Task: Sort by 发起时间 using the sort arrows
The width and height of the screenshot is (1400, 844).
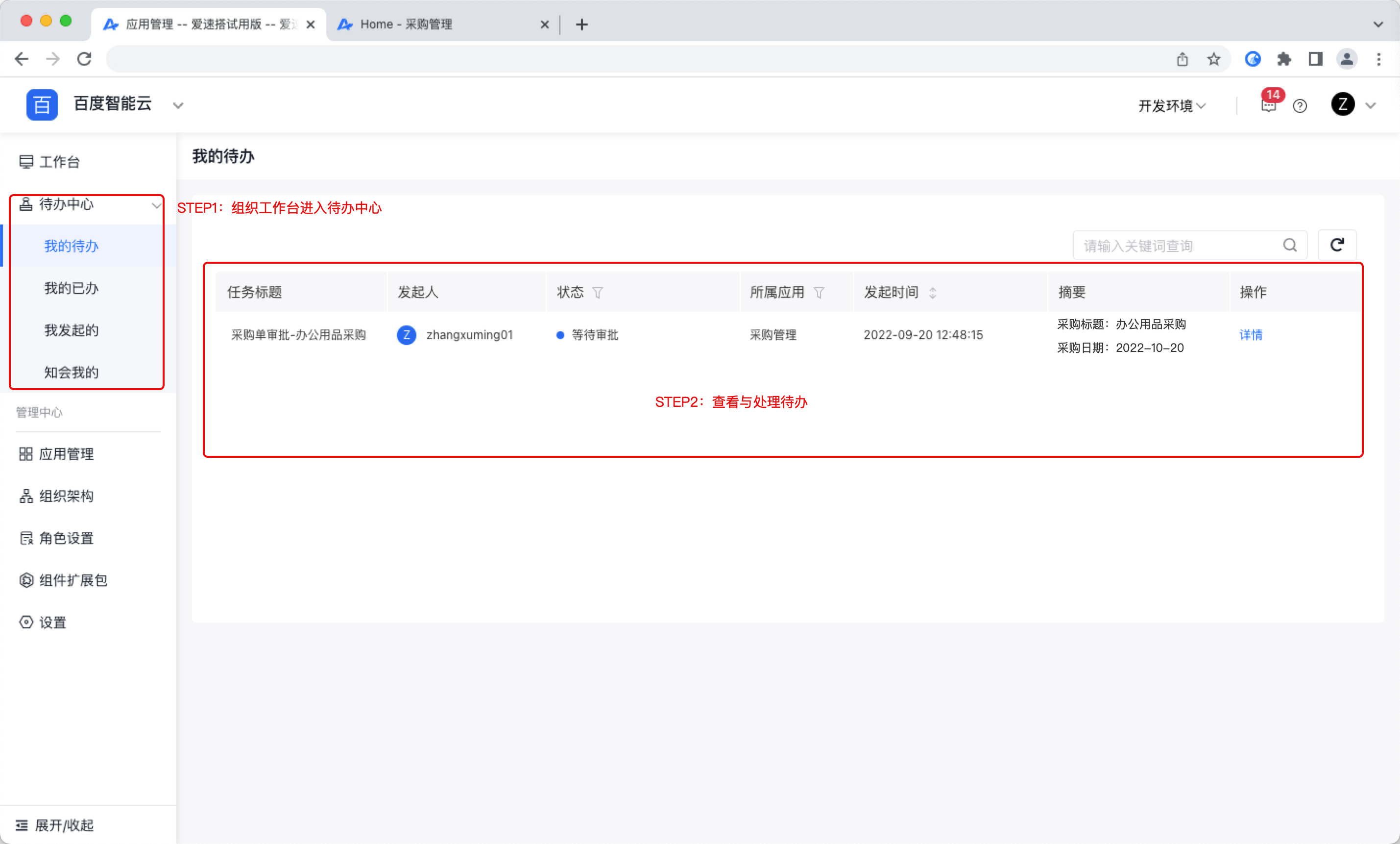Action: point(932,293)
